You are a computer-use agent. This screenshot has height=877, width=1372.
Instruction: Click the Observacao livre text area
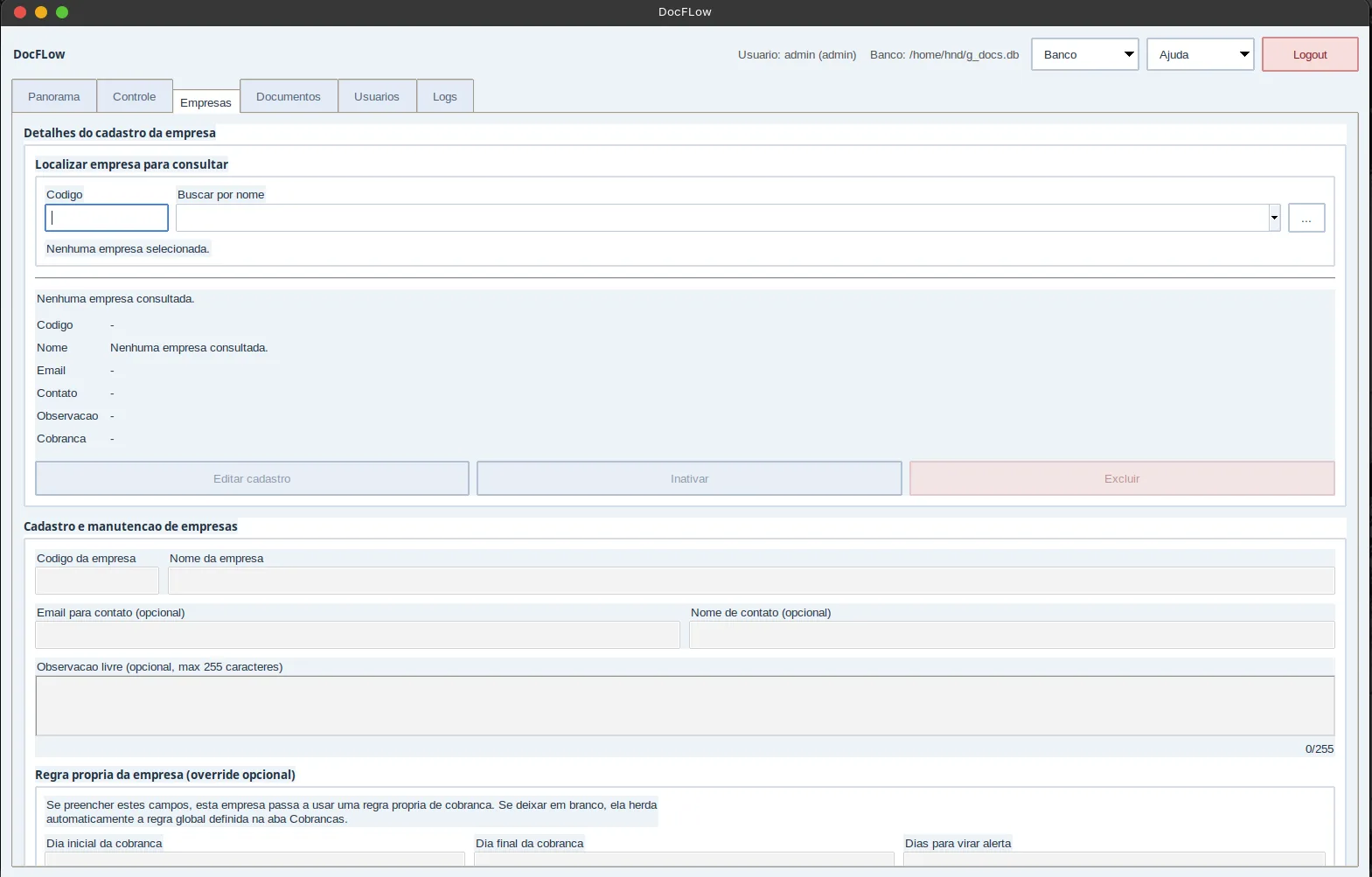pyautogui.click(x=685, y=706)
